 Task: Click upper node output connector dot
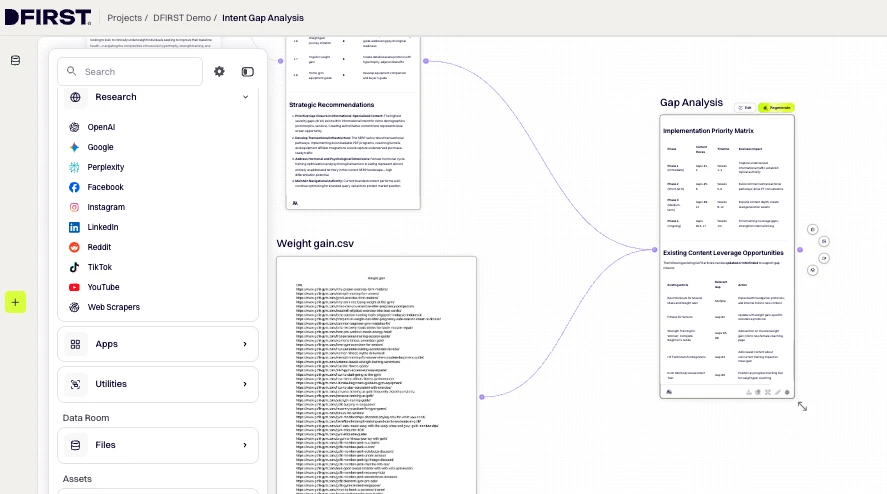(425, 61)
